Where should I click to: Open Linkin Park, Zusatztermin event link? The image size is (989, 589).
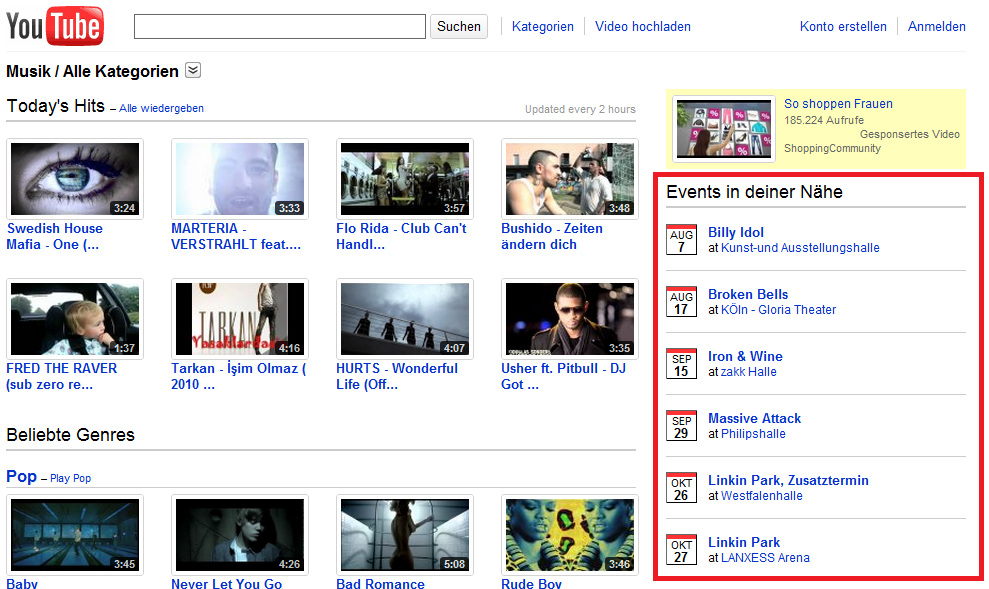788,480
